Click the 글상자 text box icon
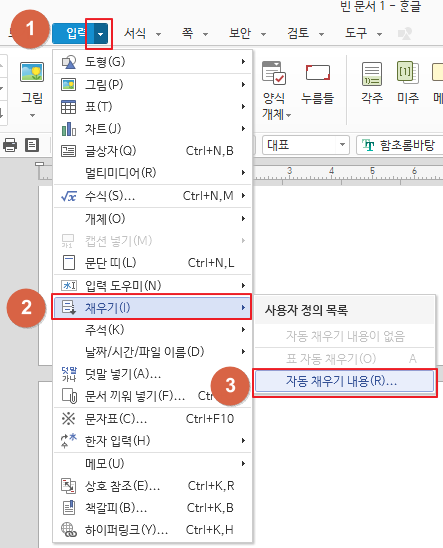Viewport: 443px width, 548px height. click(x=68, y=151)
